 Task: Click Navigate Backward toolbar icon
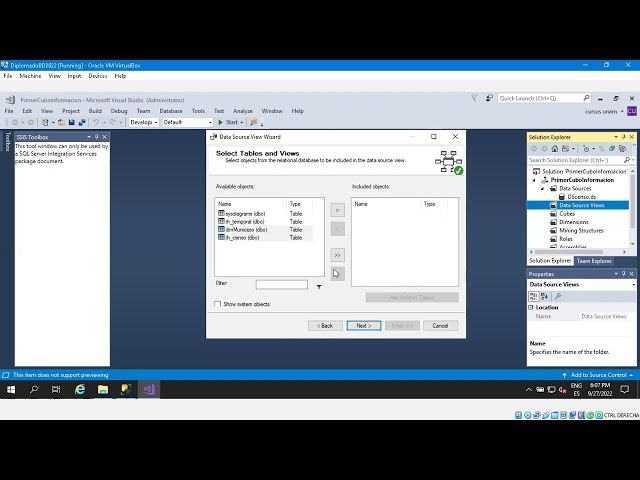(15, 122)
